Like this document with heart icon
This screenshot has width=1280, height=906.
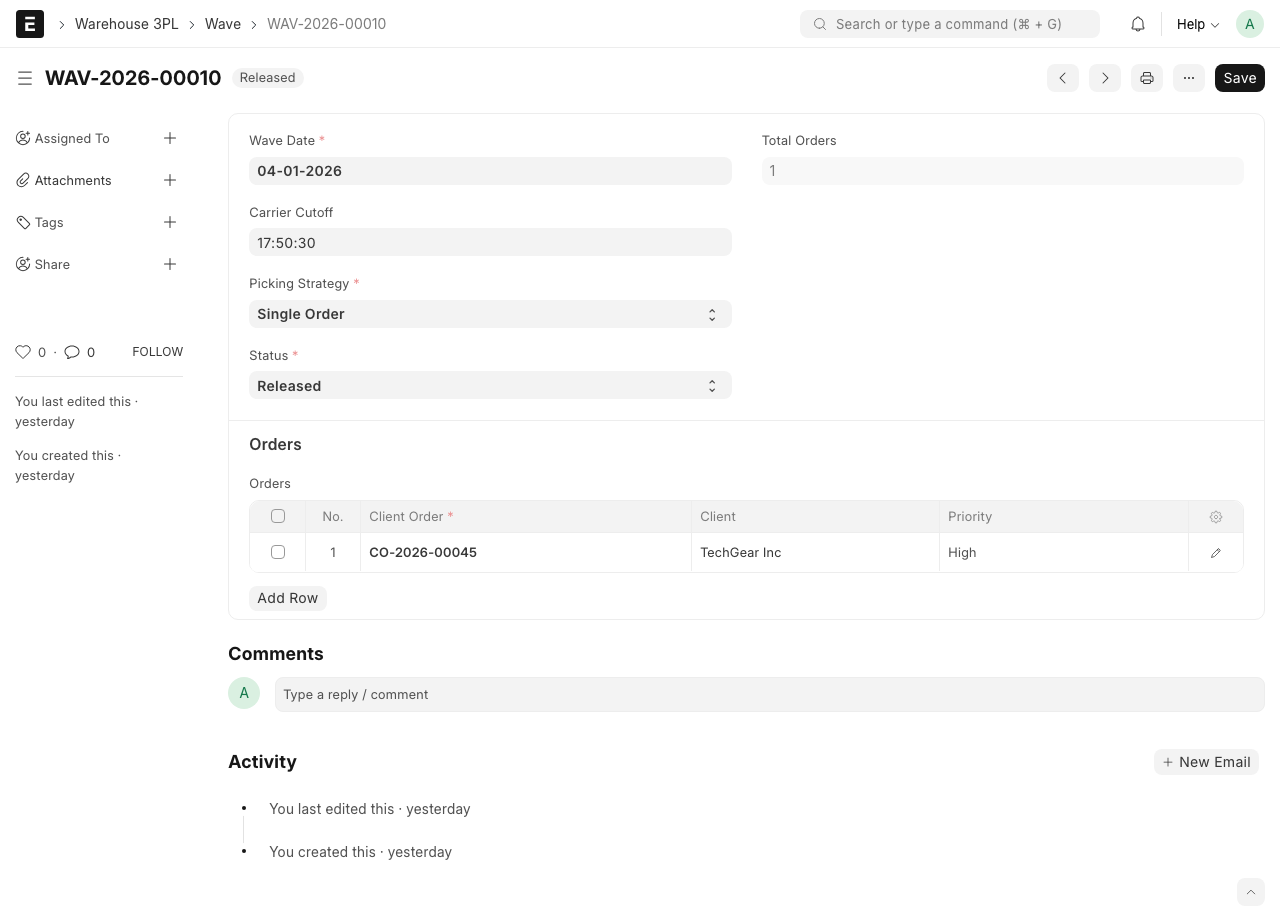23,352
